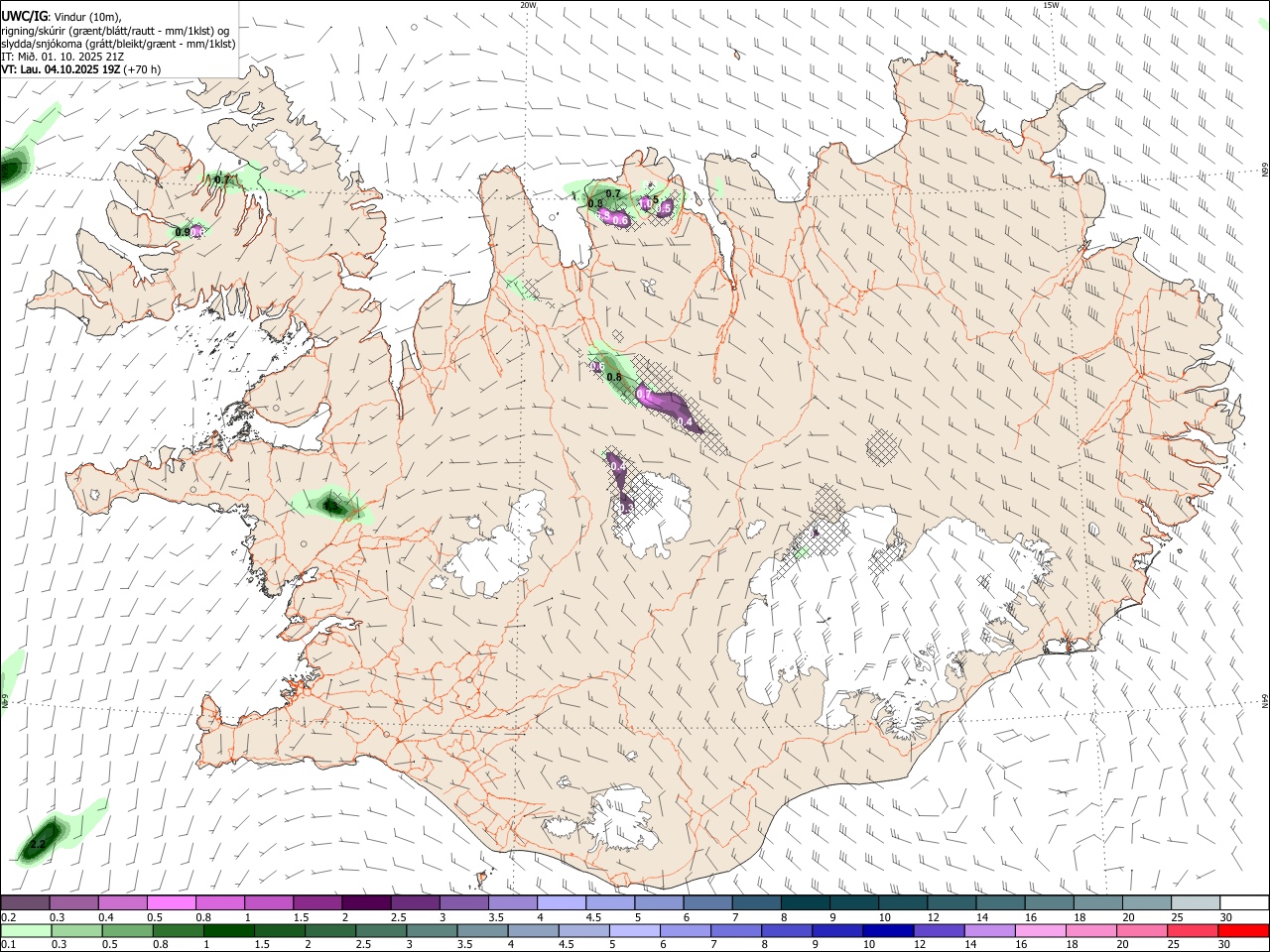Click the '0.9' value in the Westfjords

[x=182, y=232]
